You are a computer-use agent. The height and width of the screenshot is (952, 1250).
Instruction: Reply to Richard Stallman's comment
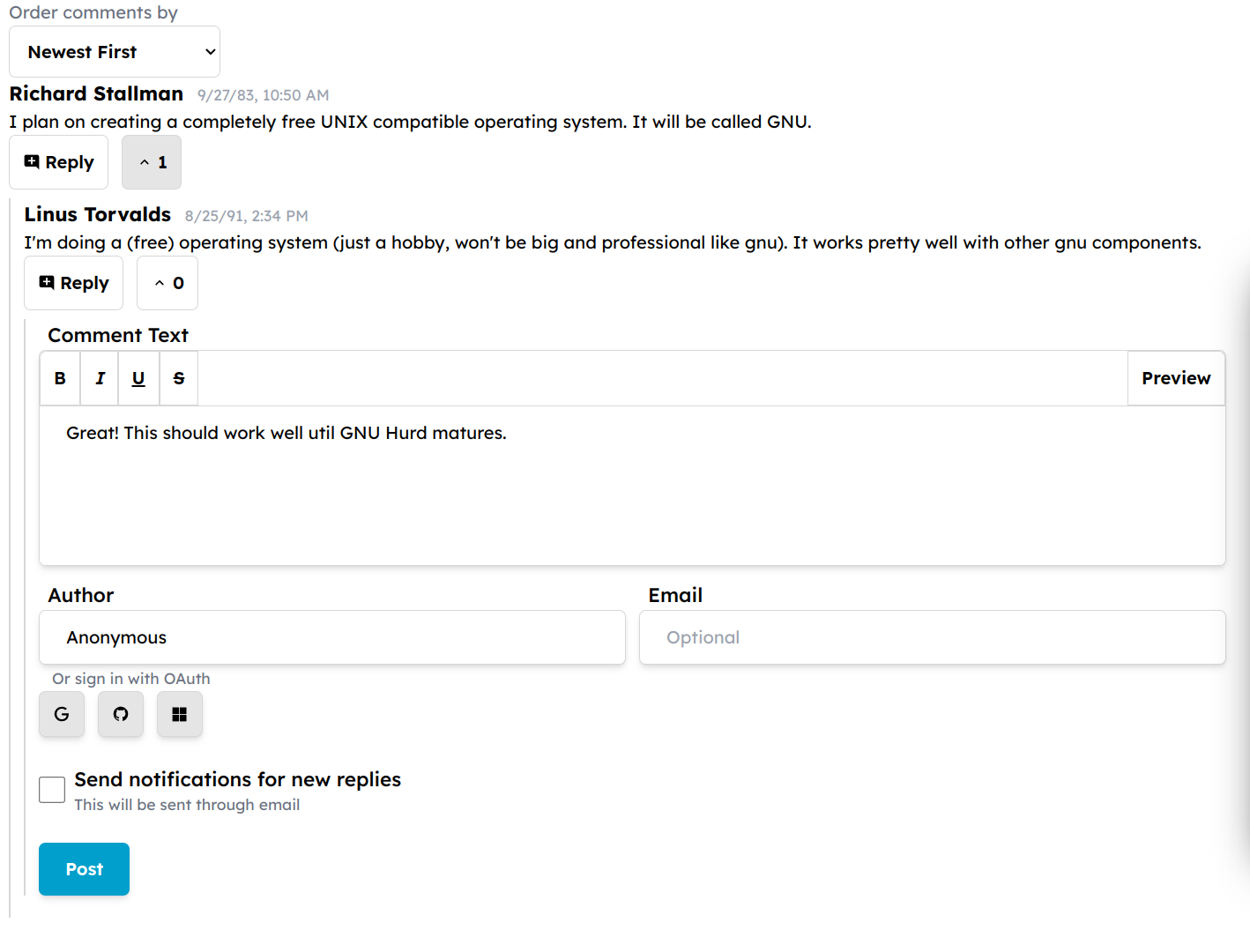(59, 162)
